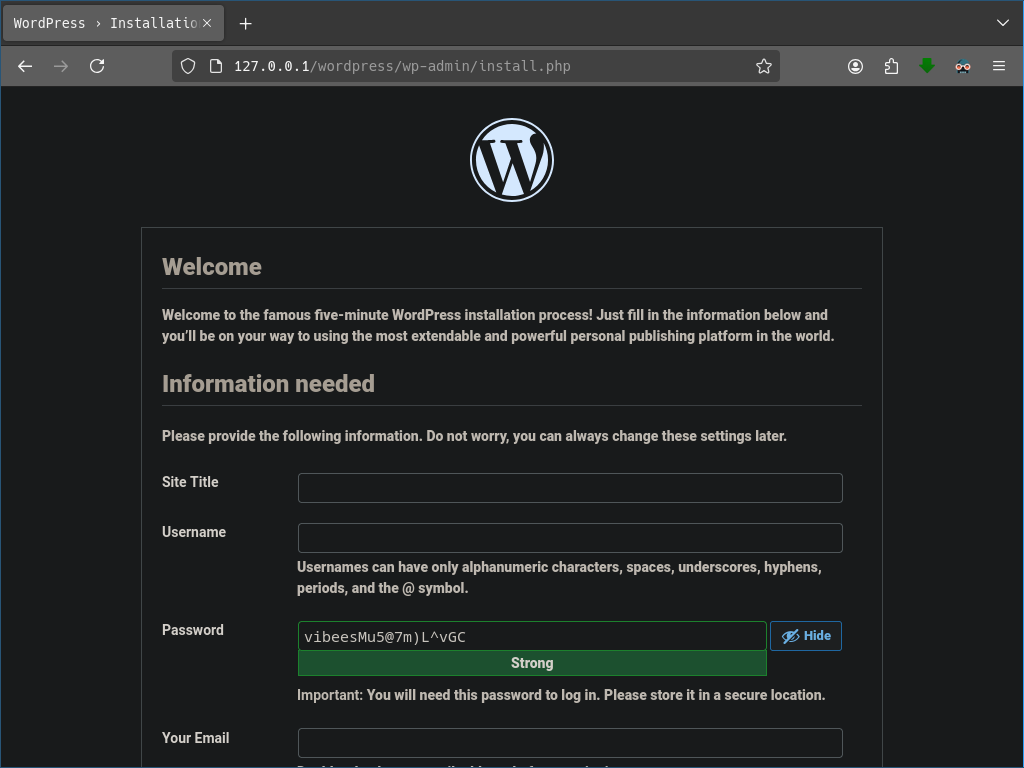This screenshot has height=768, width=1024.
Task: Close the WordPress Installation tab
Action: click(x=207, y=23)
